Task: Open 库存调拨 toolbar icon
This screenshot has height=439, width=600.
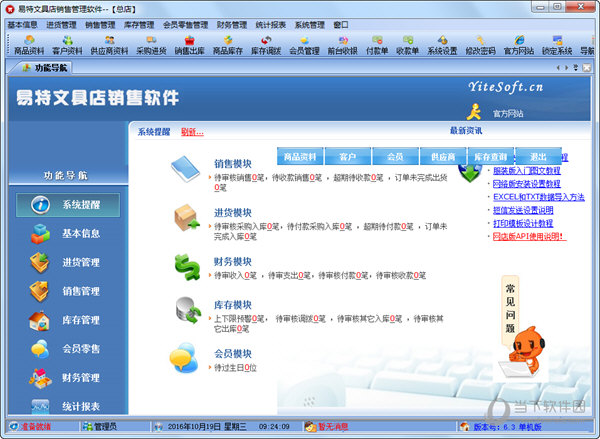Action: tap(266, 45)
